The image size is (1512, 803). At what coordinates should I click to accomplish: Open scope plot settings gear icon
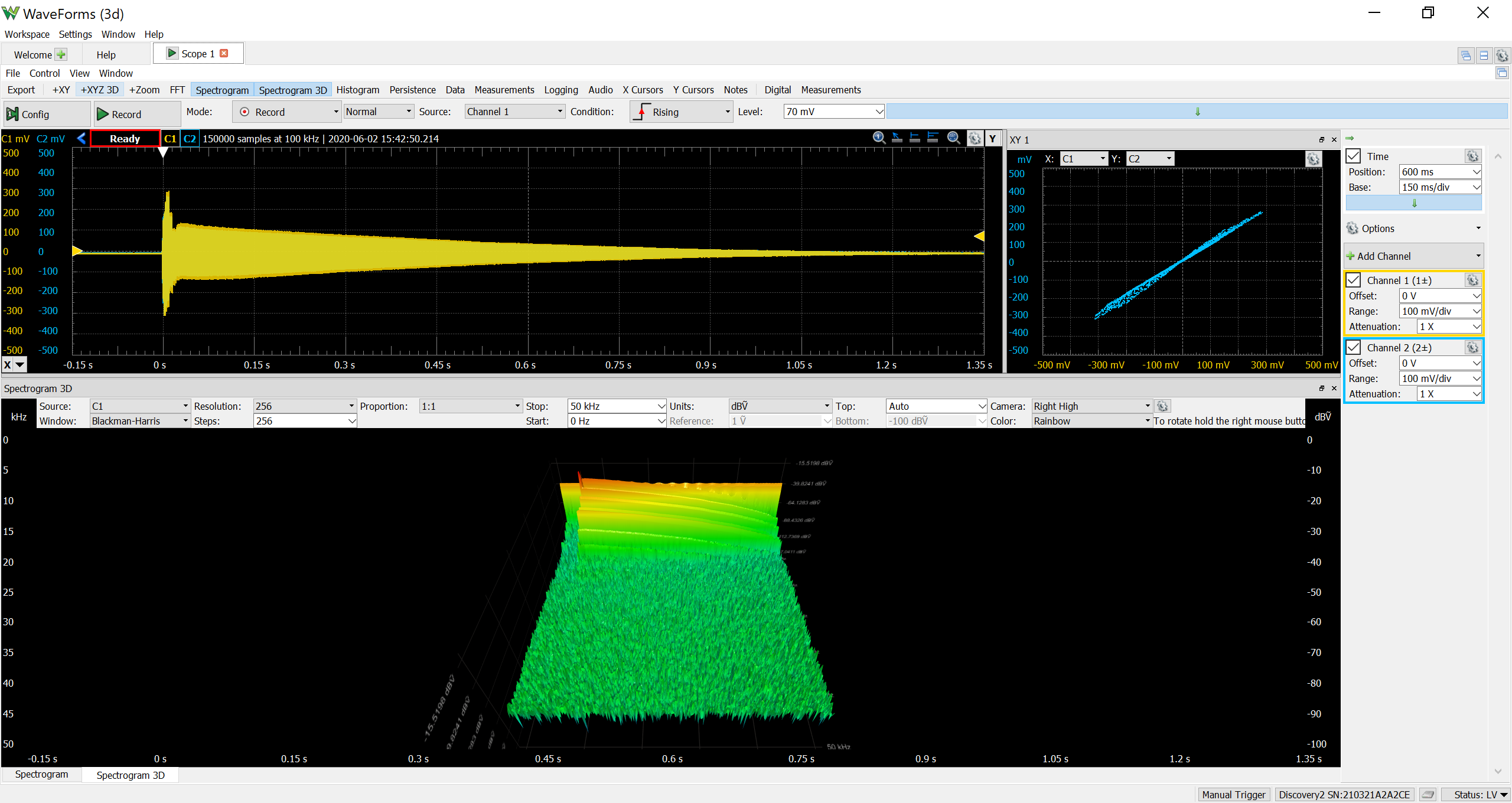pyautogui.click(x=975, y=139)
